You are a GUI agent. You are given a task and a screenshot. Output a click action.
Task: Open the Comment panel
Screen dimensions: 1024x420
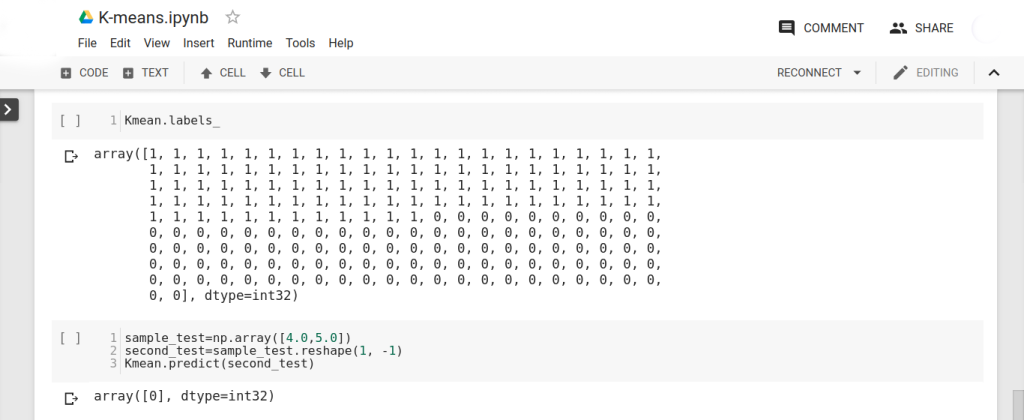pyautogui.click(x=821, y=28)
